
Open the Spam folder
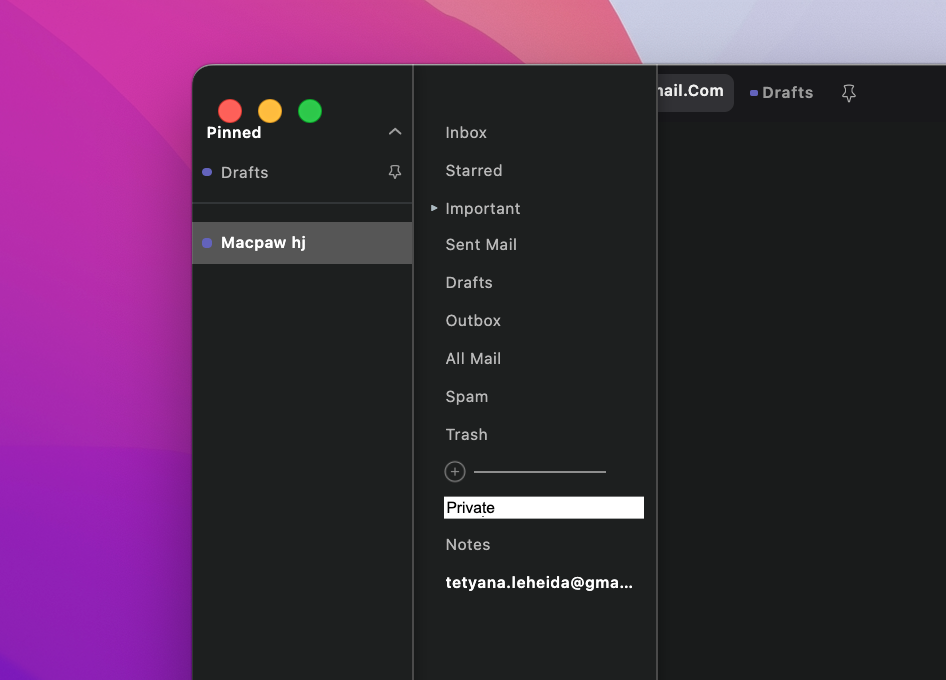point(466,396)
